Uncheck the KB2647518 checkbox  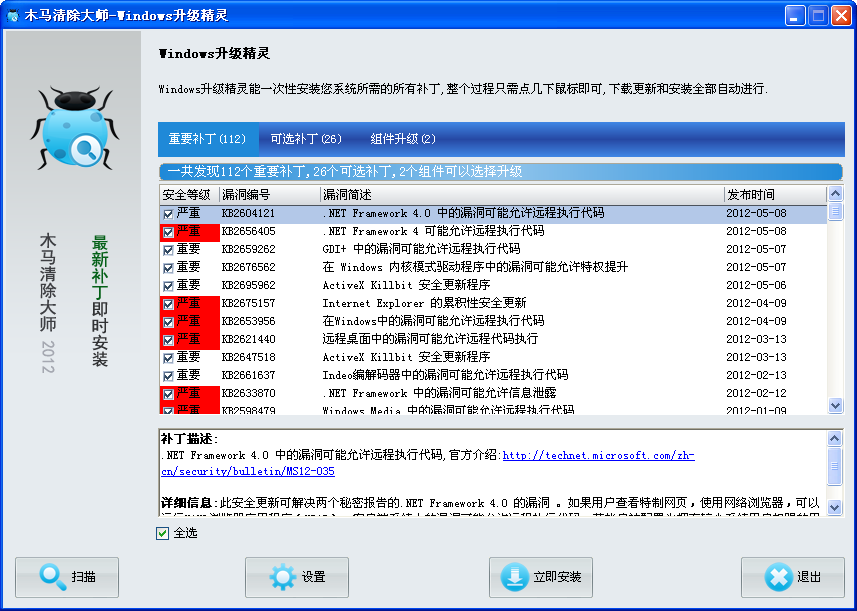(168, 359)
